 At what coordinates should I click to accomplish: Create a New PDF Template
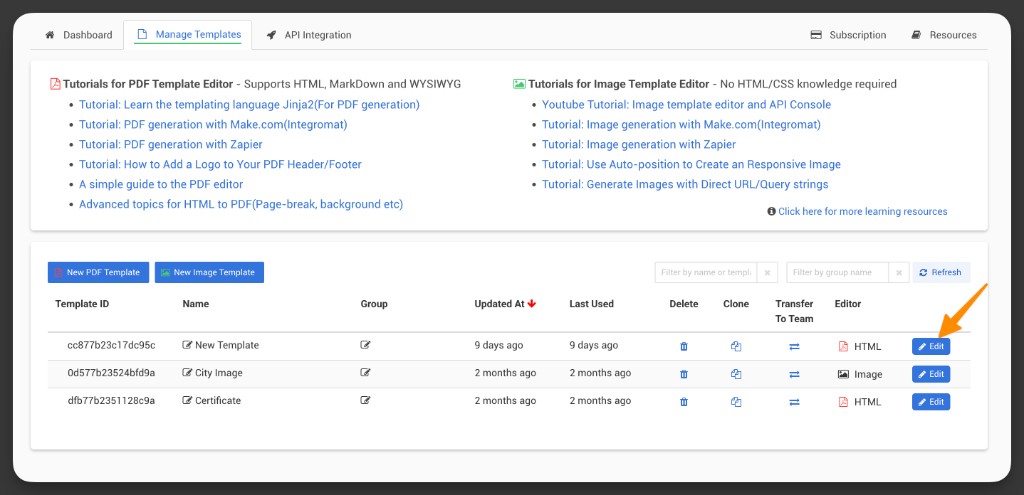(x=98, y=272)
